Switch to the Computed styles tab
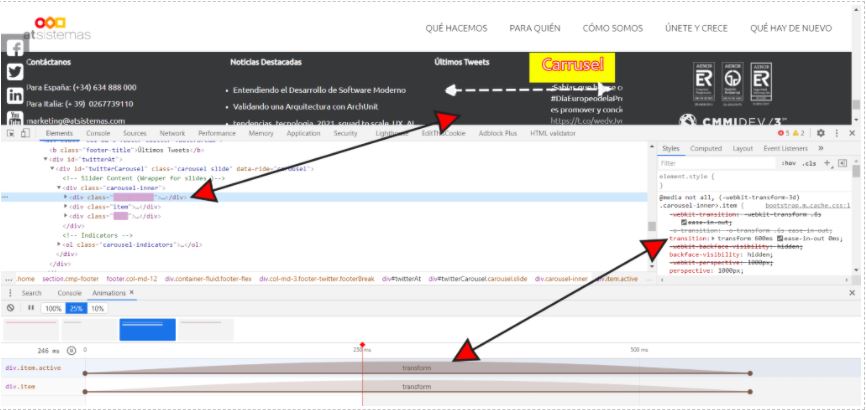The width and height of the screenshot is (866, 410). pyautogui.click(x=706, y=148)
